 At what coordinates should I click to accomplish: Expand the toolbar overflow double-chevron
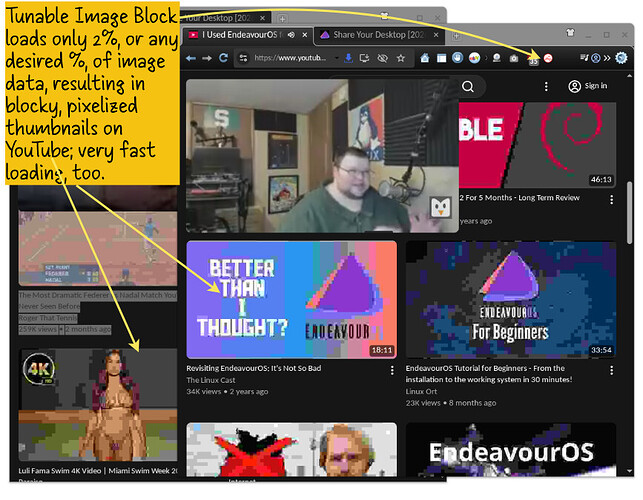[x=607, y=58]
